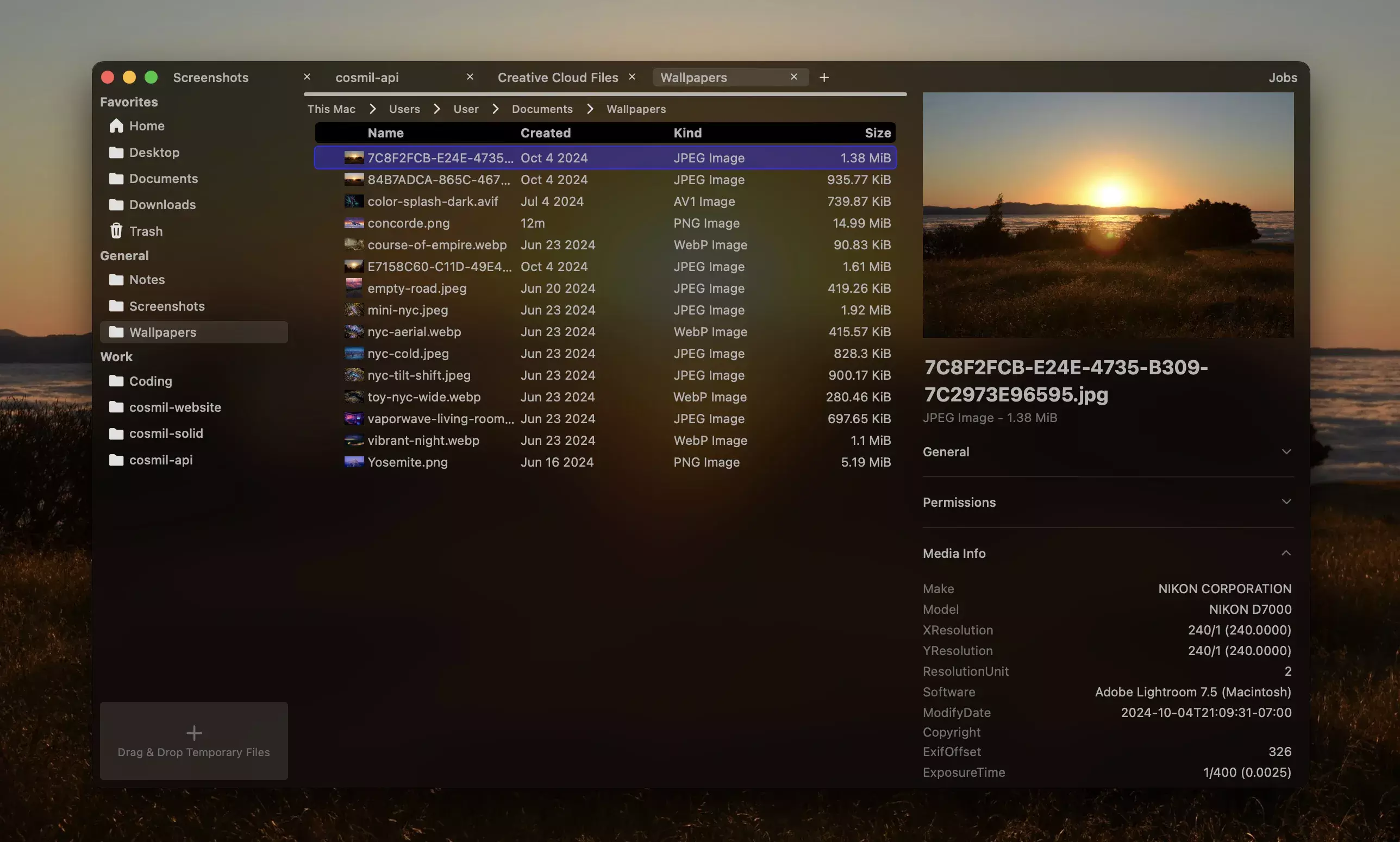Switch to the Screenshots tab
Viewport: 1400px width, 842px height.
click(210, 77)
